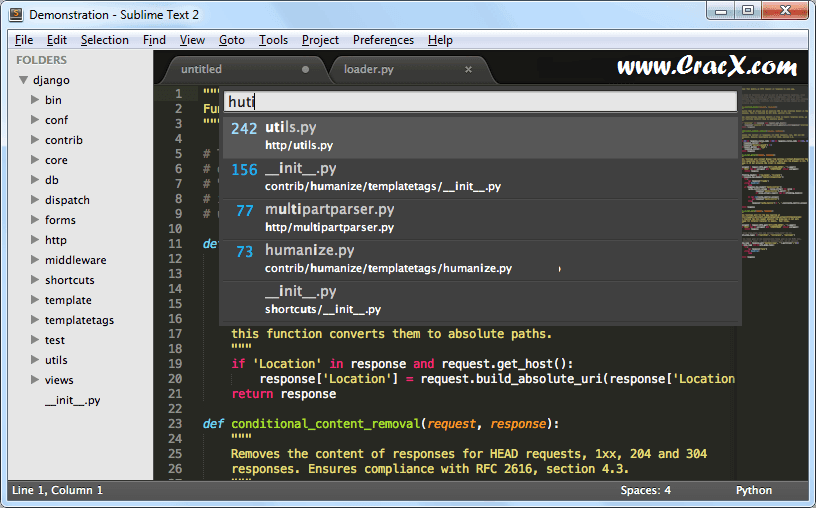Change syntax via Python status label
Image resolution: width=816 pixels, height=508 pixels.
click(754, 490)
